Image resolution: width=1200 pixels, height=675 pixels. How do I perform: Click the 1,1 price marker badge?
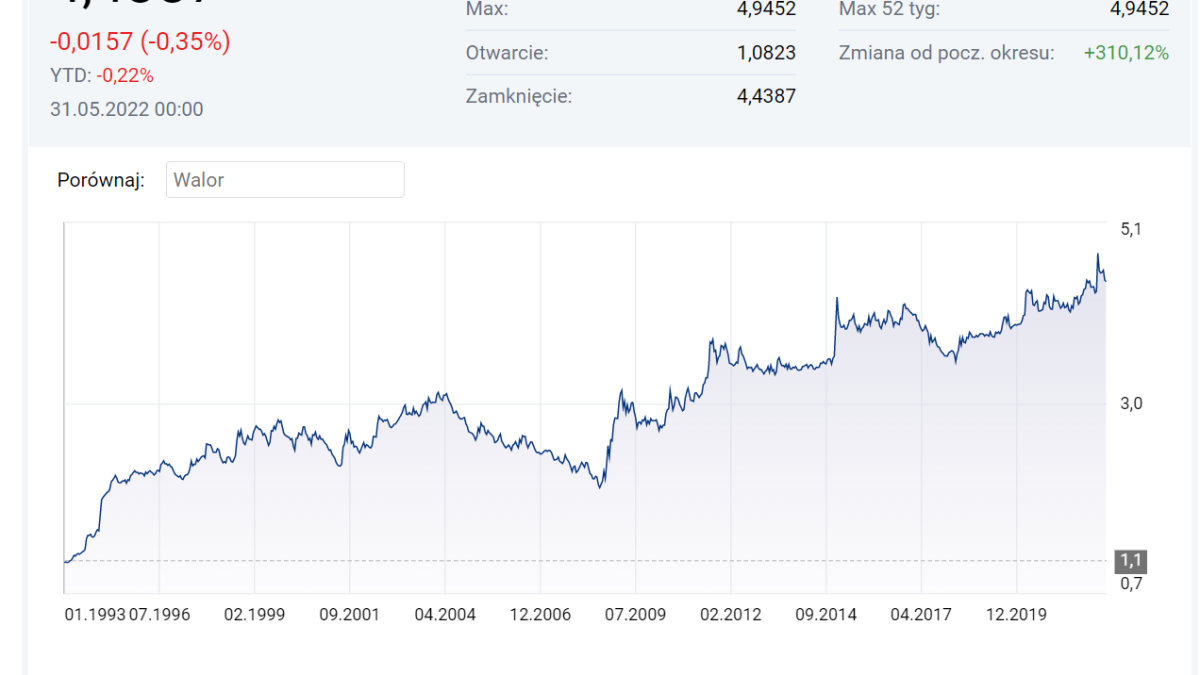(x=1131, y=561)
